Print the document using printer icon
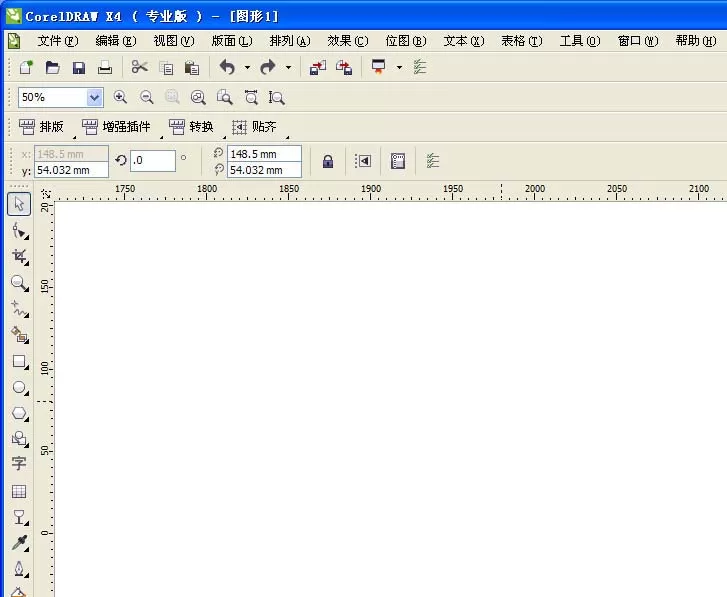The height and width of the screenshot is (597, 727). click(x=105, y=68)
